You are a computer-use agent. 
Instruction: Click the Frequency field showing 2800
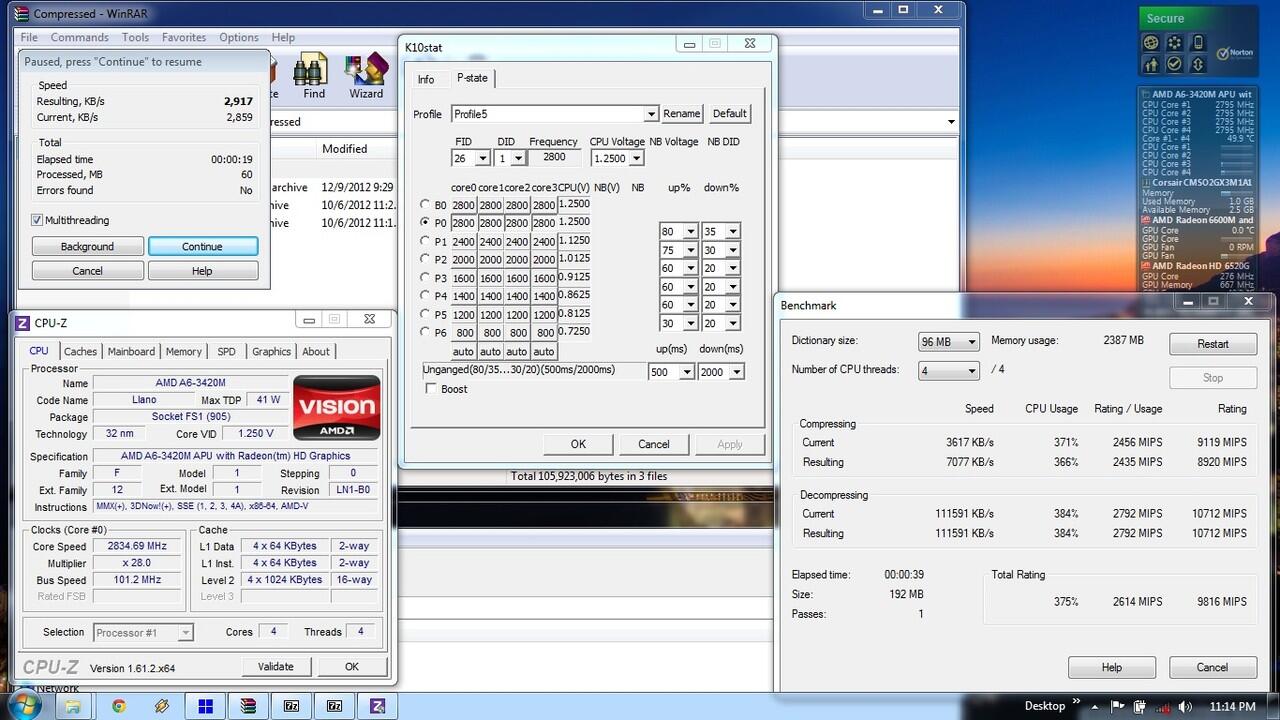(x=554, y=157)
